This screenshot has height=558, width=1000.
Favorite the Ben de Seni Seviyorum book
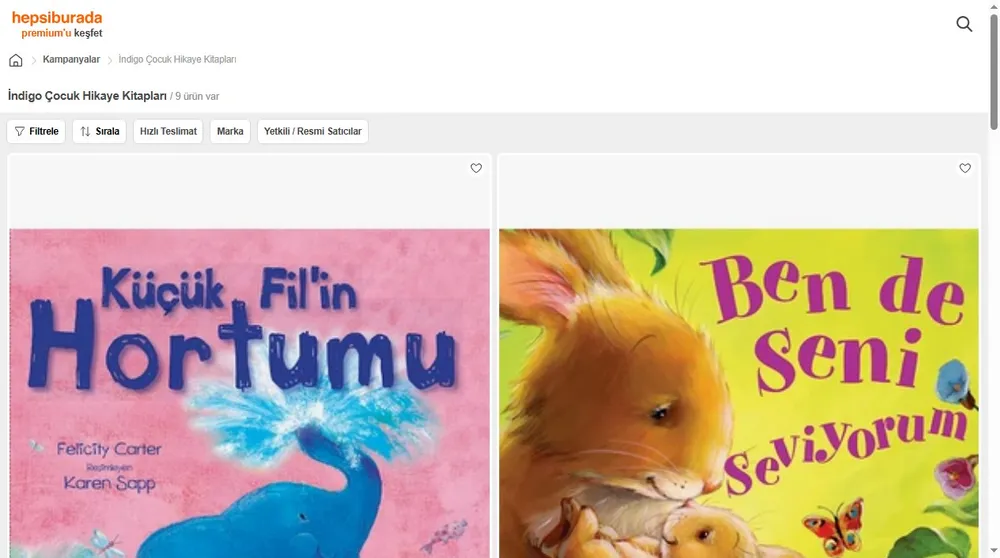pyautogui.click(x=965, y=168)
